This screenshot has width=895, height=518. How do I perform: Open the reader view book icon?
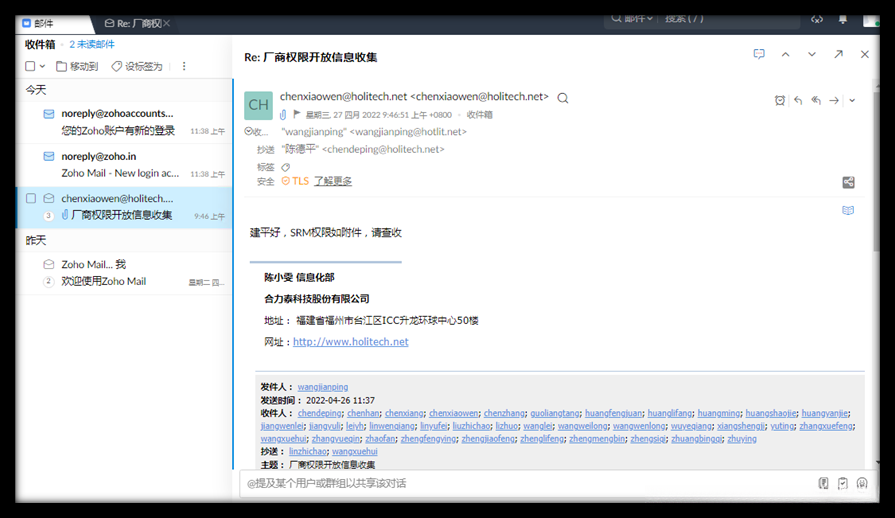click(848, 211)
